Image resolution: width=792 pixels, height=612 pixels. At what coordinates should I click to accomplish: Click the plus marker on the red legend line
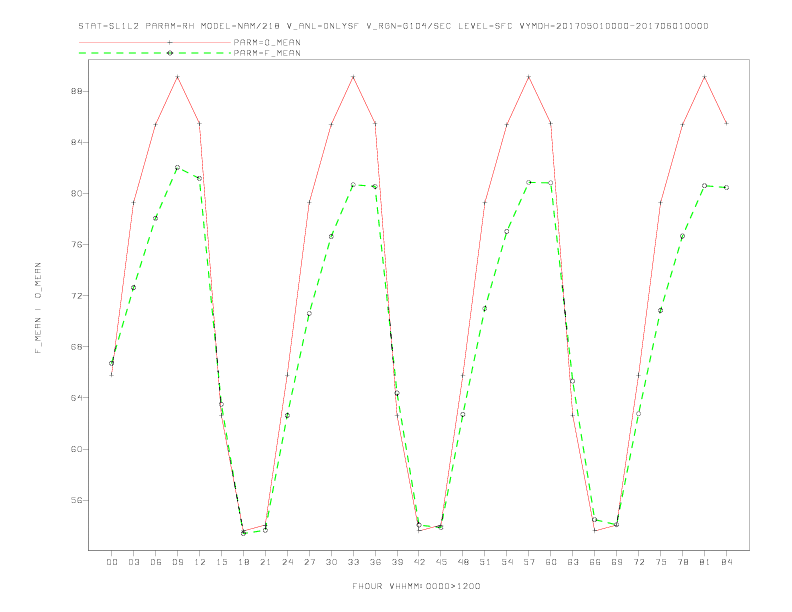coord(170,42)
